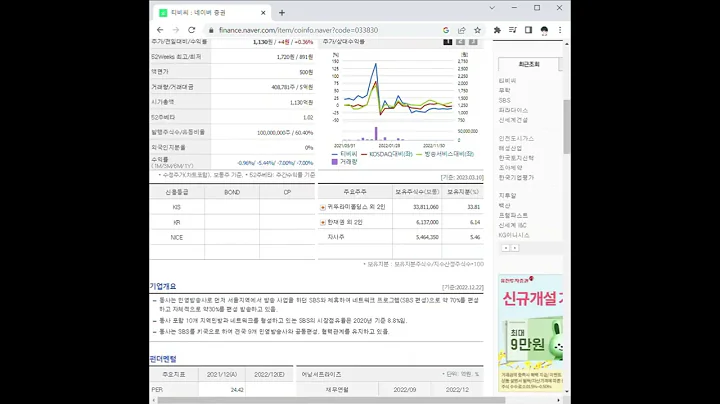This screenshot has height=404, width=720.
Task: Open 파라다이스 in the recent list
Action: pos(513,110)
